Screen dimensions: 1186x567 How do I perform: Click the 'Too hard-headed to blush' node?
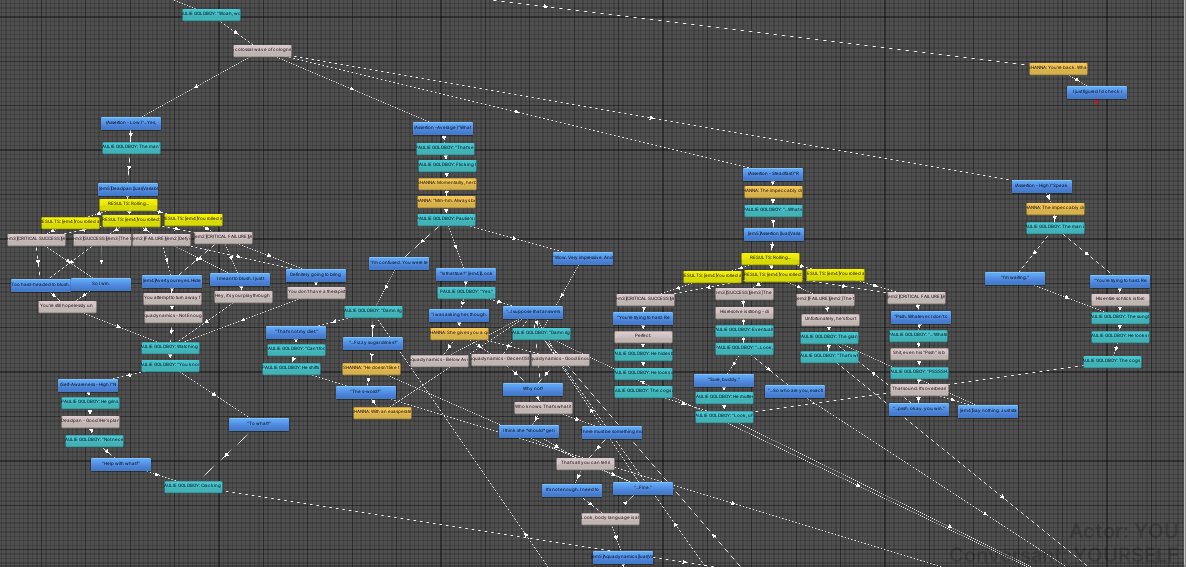pyautogui.click(x=39, y=285)
